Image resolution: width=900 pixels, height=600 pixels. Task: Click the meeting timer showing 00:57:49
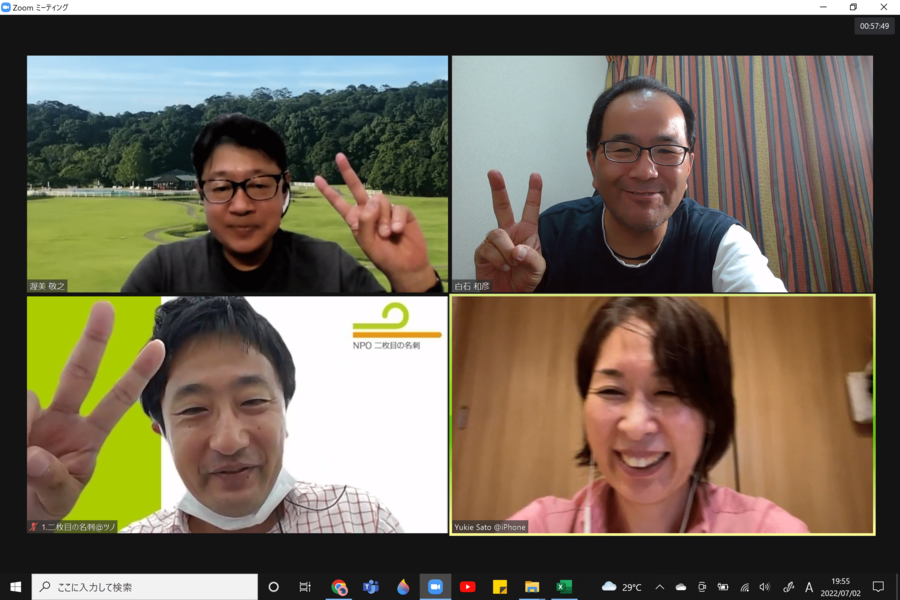(x=874, y=27)
